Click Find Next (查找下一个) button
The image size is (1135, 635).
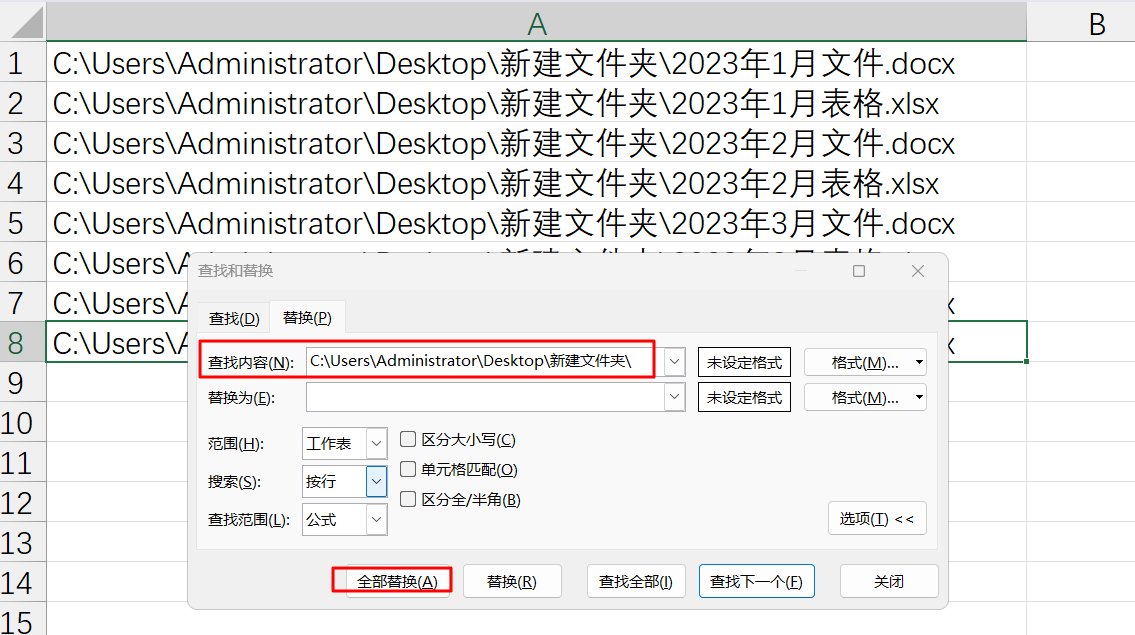(756, 581)
